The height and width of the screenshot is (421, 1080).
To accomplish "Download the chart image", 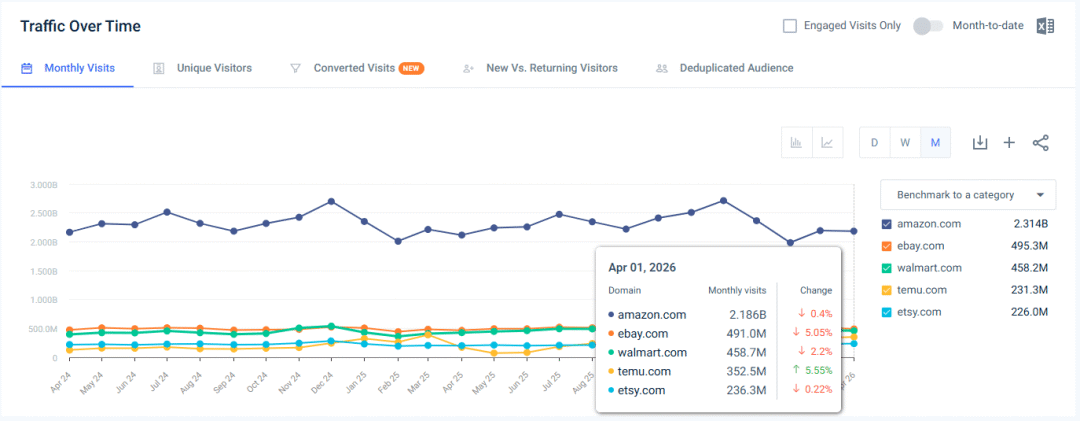I will tap(979, 143).
